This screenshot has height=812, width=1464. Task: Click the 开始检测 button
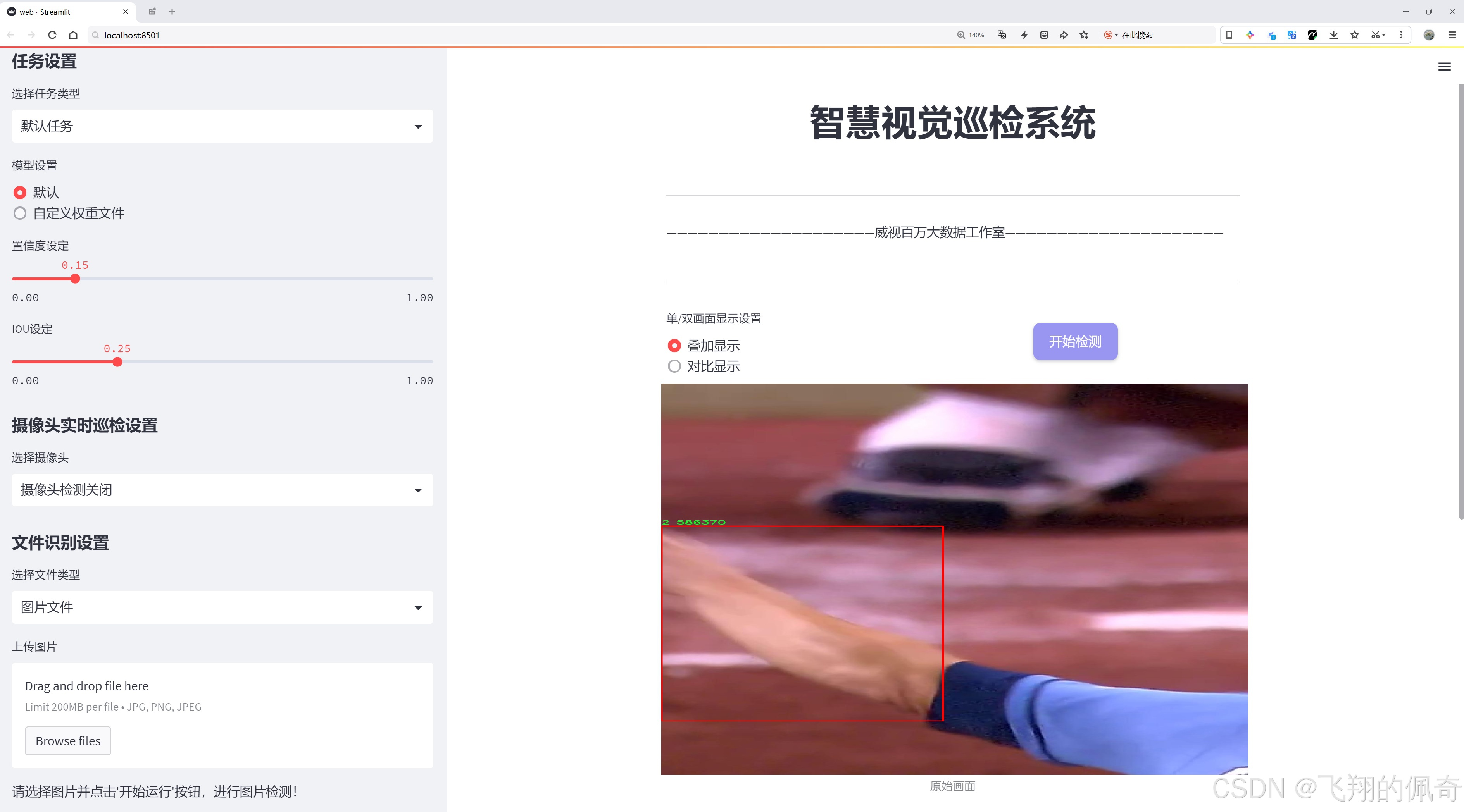pyautogui.click(x=1075, y=341)
